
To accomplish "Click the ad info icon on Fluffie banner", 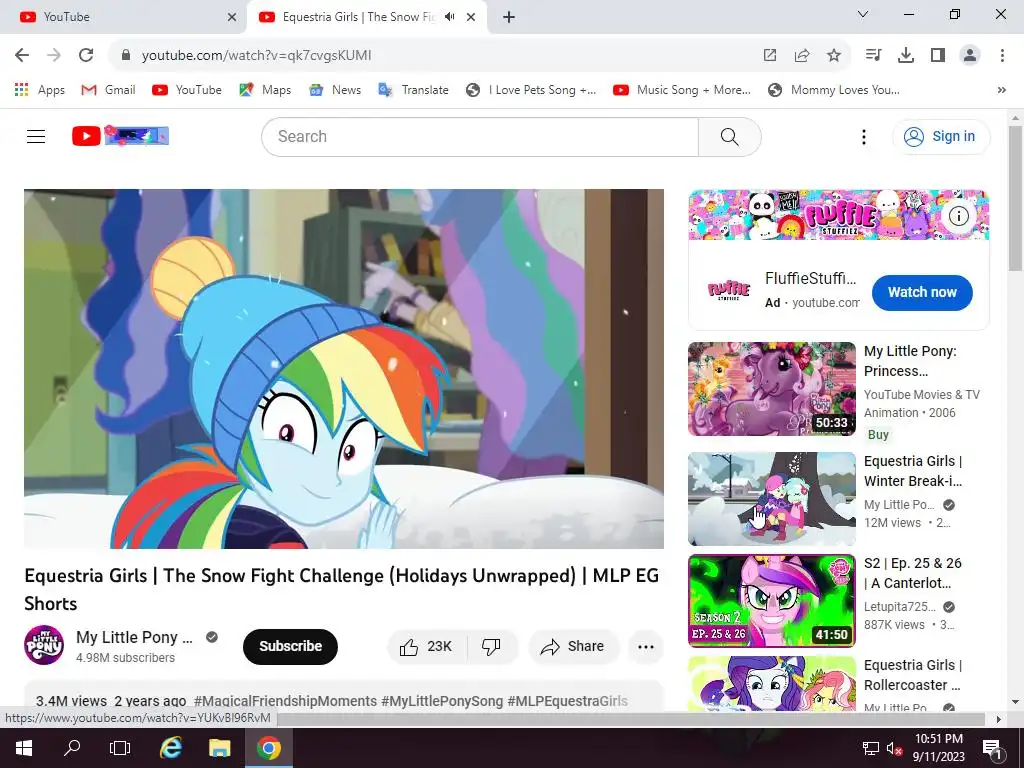I will click(x=958, y=216).
